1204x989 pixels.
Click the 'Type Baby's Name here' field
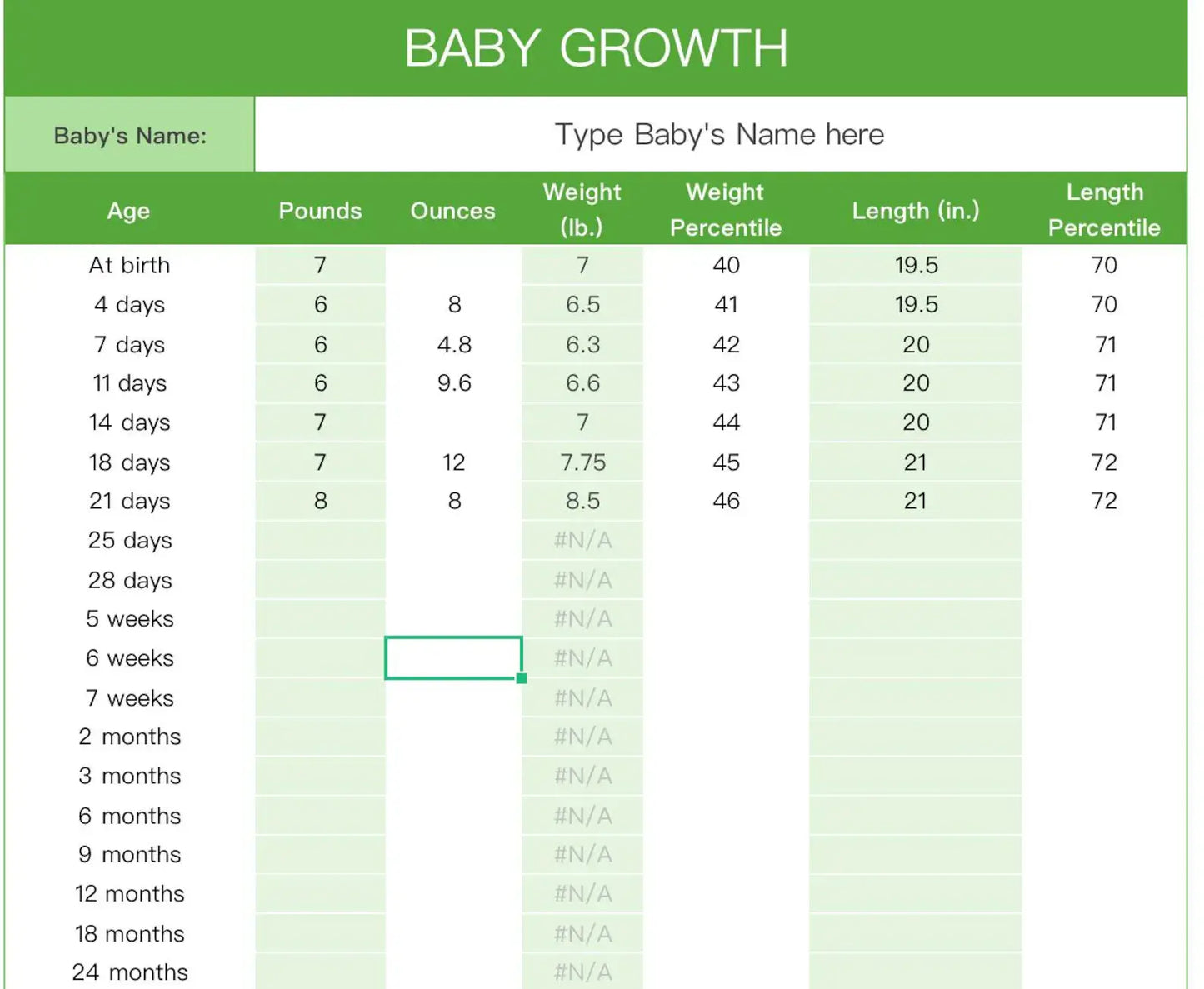(x=720, y=135)
